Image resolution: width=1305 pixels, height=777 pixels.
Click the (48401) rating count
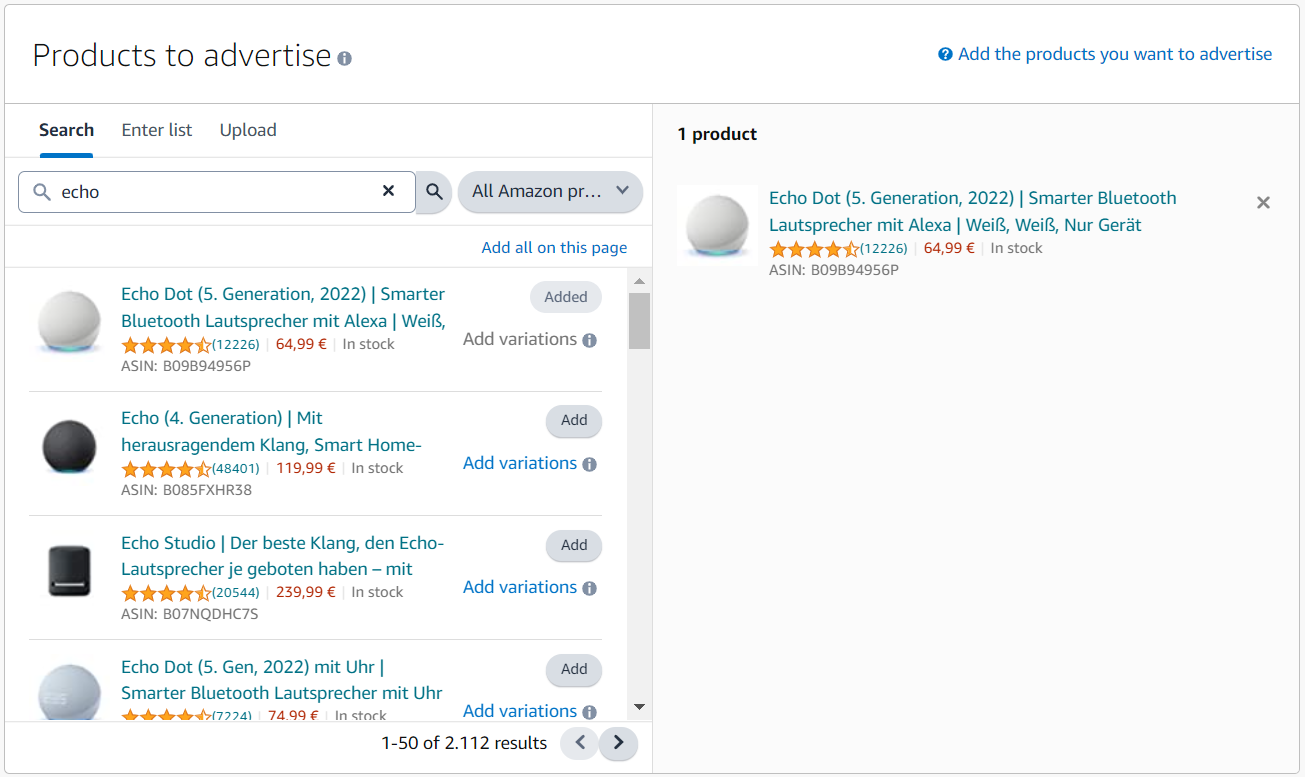[236, 468]
